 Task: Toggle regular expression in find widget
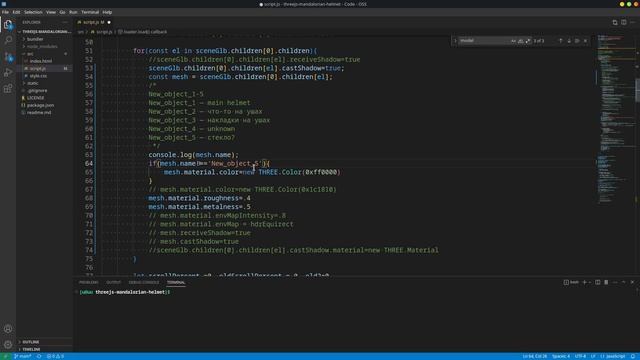[528, 41]
